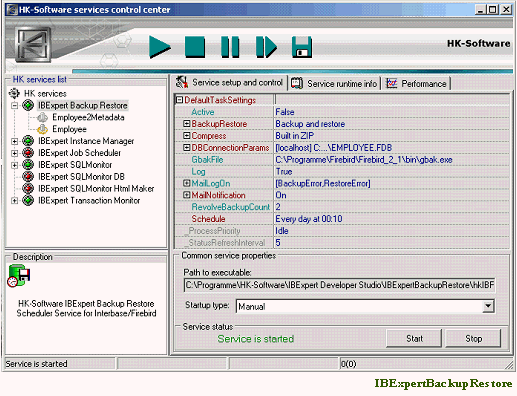This screenshot has width=517, height=396.
Task: Click the Save floppy disk toolbar icon
Action: 302,47
